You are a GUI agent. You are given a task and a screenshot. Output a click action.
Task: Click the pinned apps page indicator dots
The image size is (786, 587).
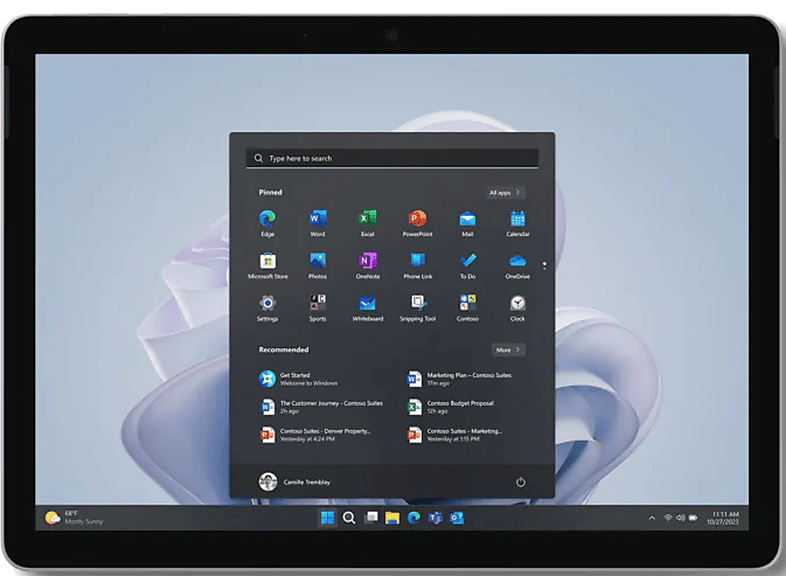coord(544,265)
